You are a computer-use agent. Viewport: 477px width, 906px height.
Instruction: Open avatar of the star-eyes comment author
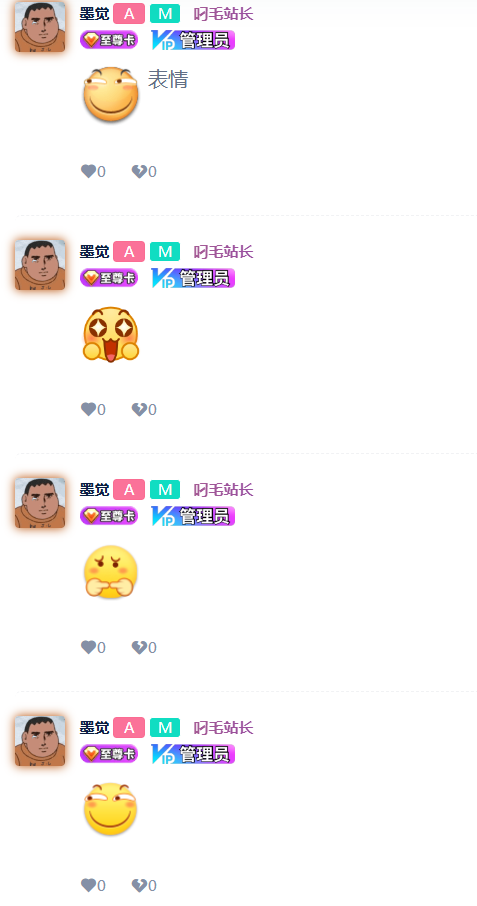coord(40,265)
